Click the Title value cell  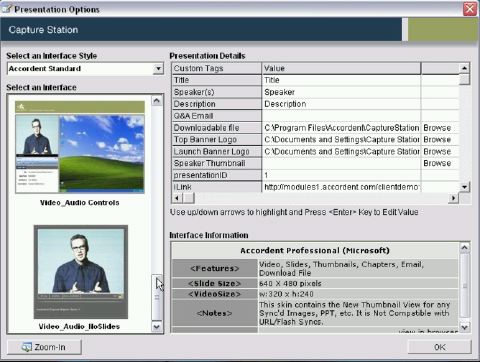click(341, 80)
